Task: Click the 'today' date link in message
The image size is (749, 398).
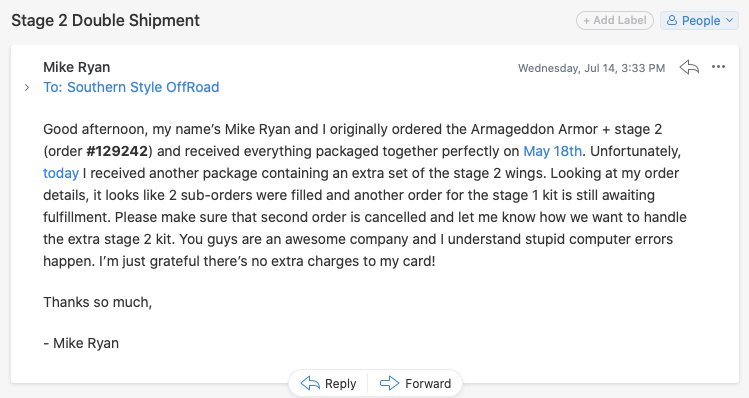Action: point(61,173)
